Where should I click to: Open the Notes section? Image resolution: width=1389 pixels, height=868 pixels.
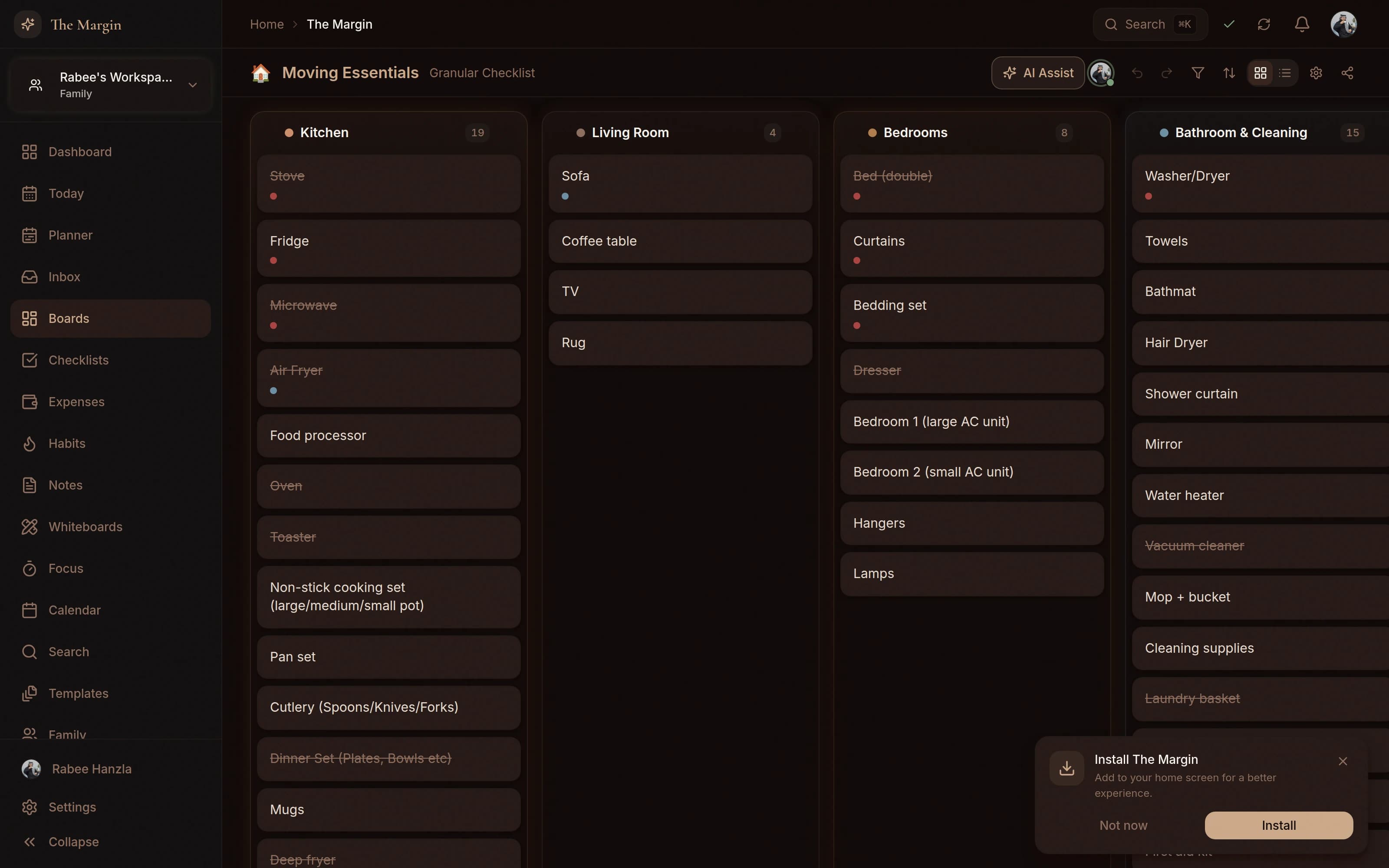coord(110,485)
